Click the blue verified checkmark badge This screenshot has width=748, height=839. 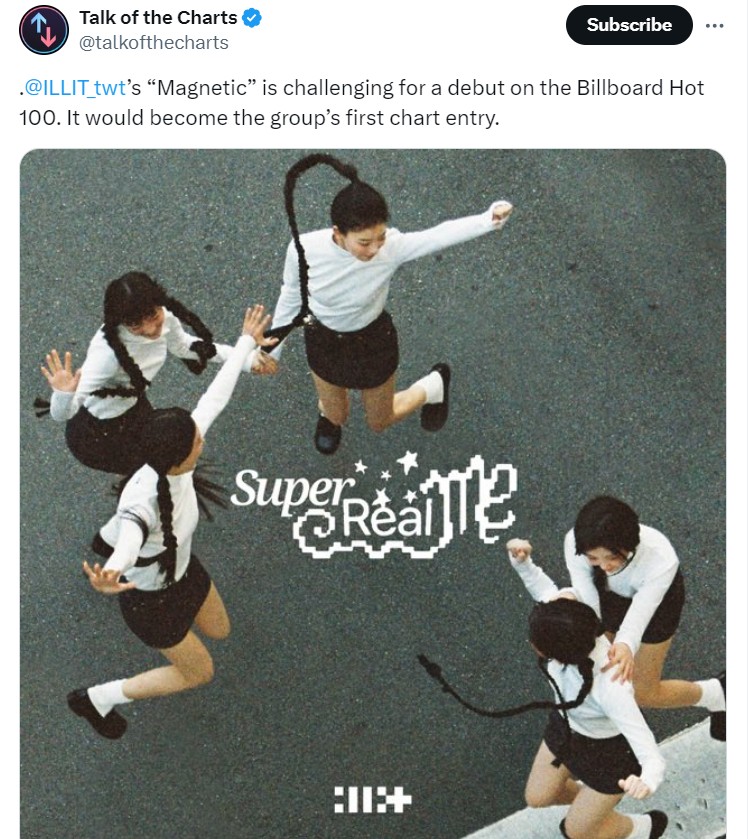pyautogui.click(x=251, y=18)
